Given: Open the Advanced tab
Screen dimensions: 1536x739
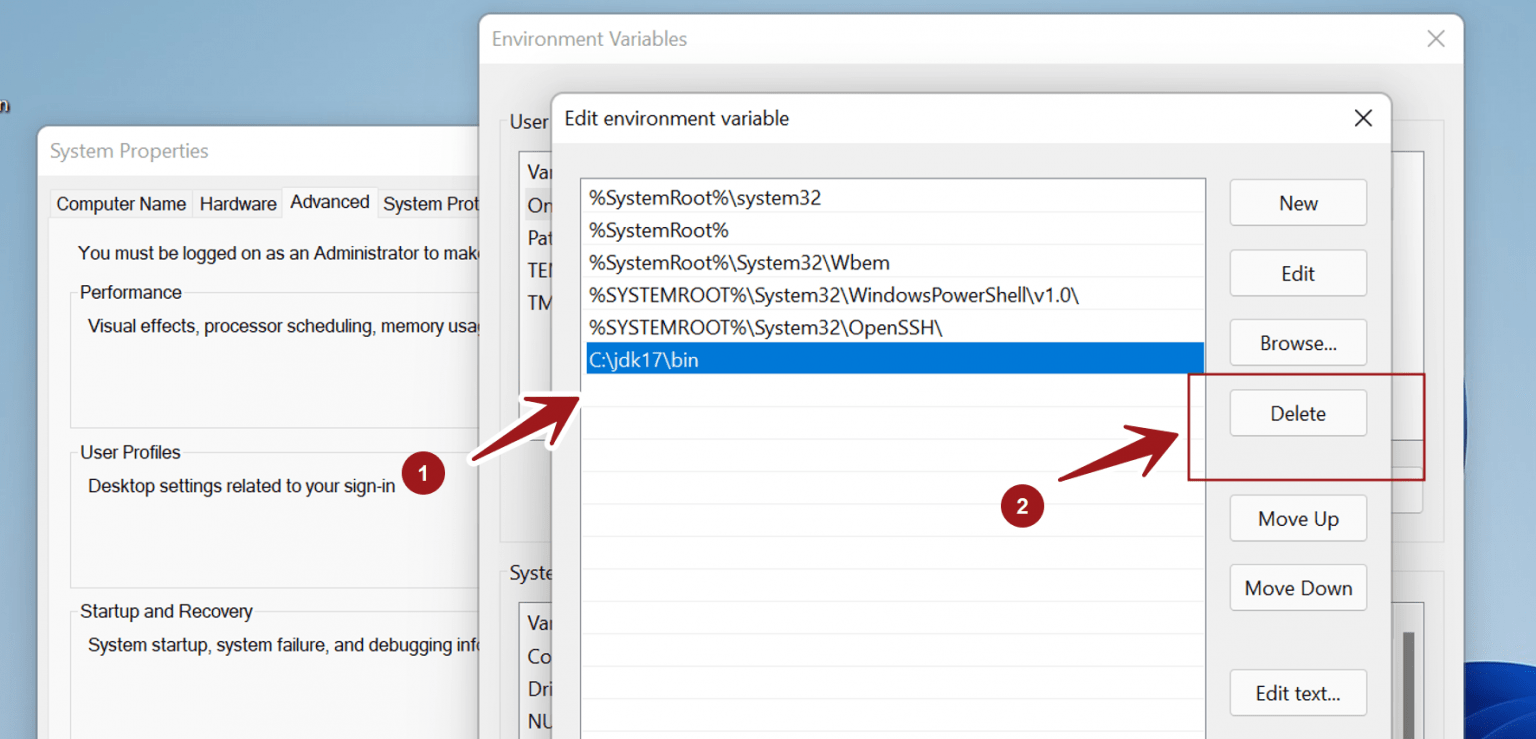Looking at the screenshot, I should 329,201.
